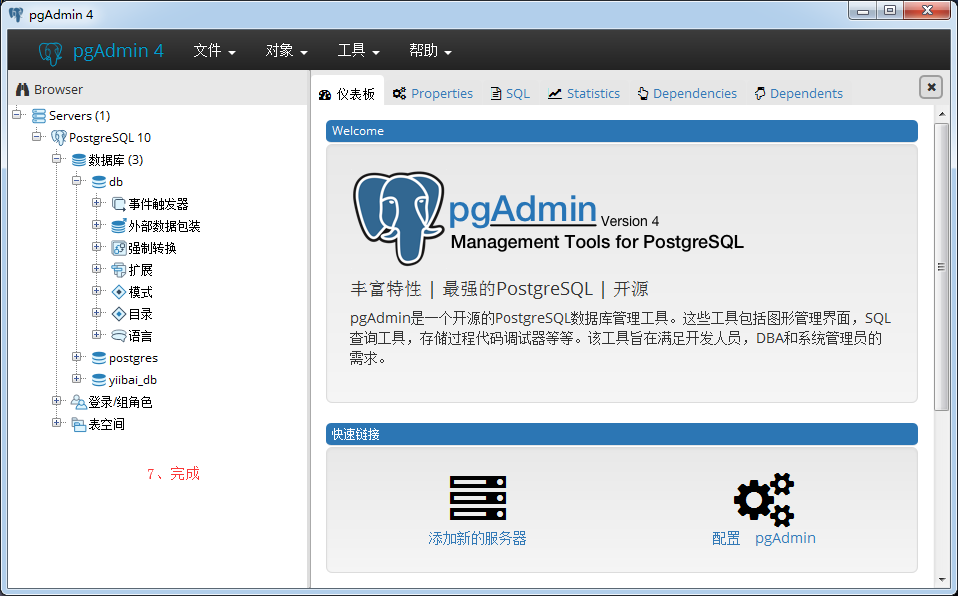
Task: Expand the yiibai_db database node
Action: (x=76, y=378)
